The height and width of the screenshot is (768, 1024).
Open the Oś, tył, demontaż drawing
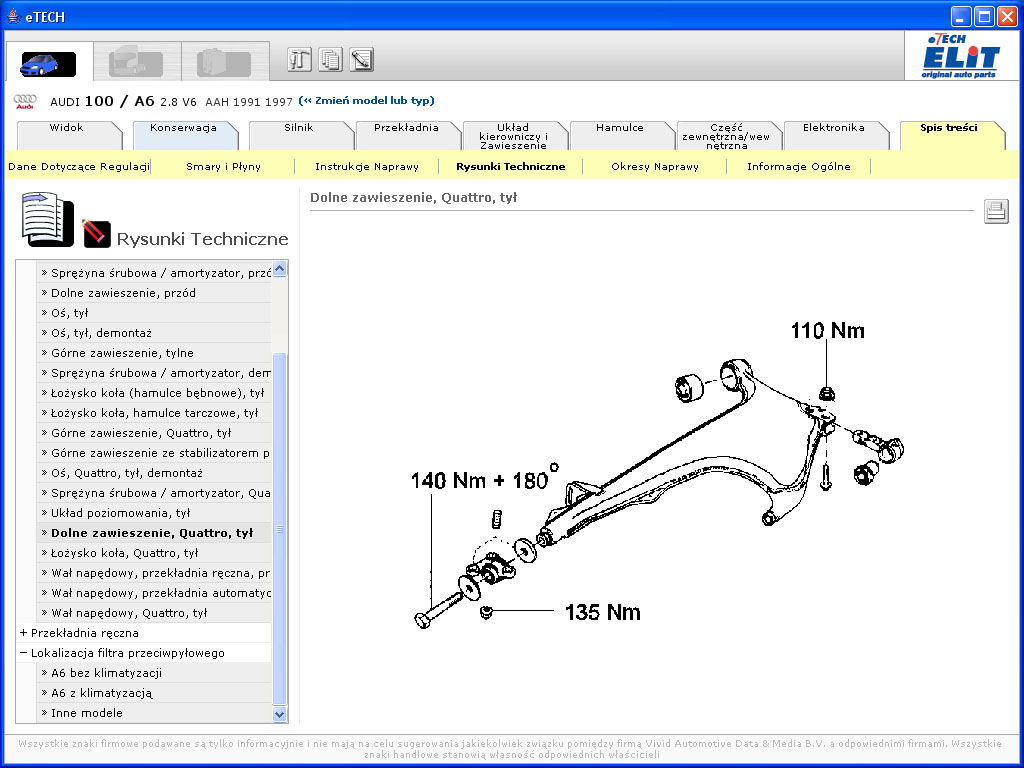154,333
